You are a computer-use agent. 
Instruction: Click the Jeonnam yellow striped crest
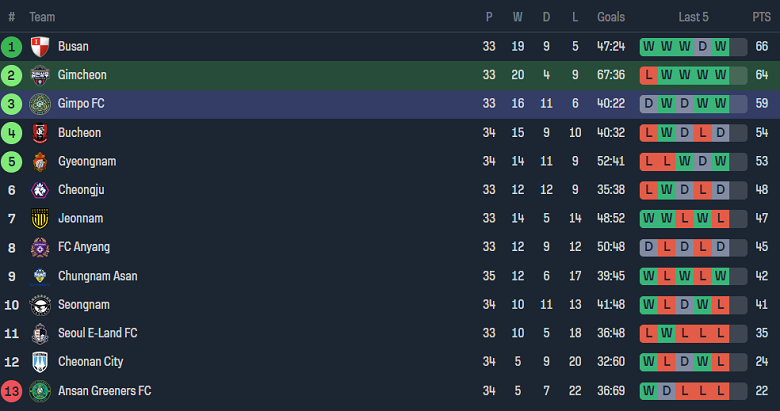pos(40,219)
